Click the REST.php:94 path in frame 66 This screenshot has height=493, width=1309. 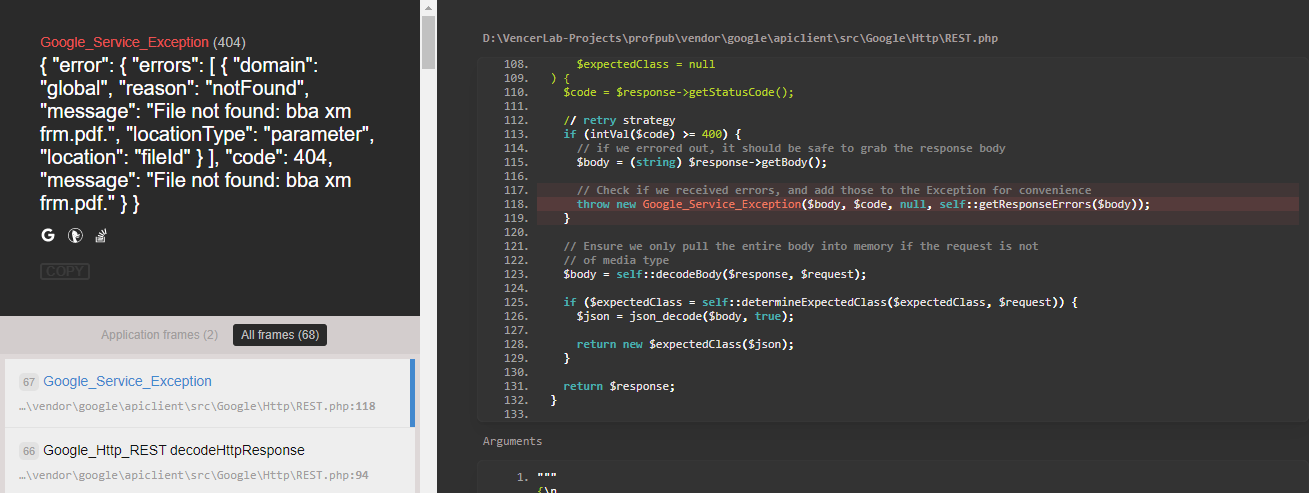click(x=194, y=475)
